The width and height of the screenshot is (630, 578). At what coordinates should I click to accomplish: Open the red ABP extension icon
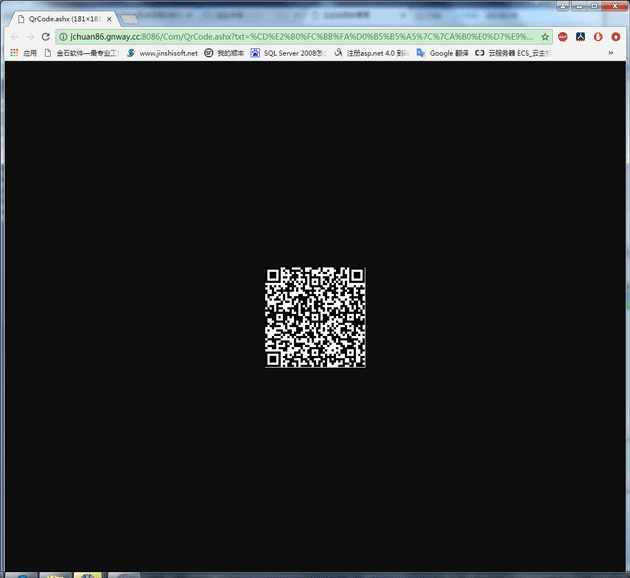[563, 36]
